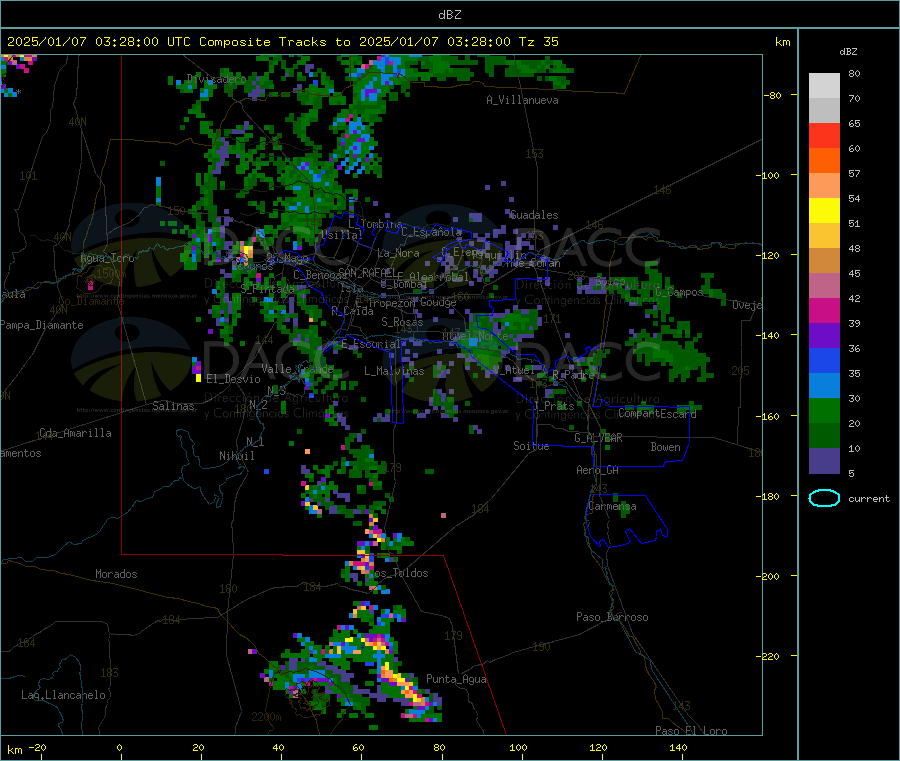Click the 'Composite Tracks to' header text
900x761 pixels.
274,42
